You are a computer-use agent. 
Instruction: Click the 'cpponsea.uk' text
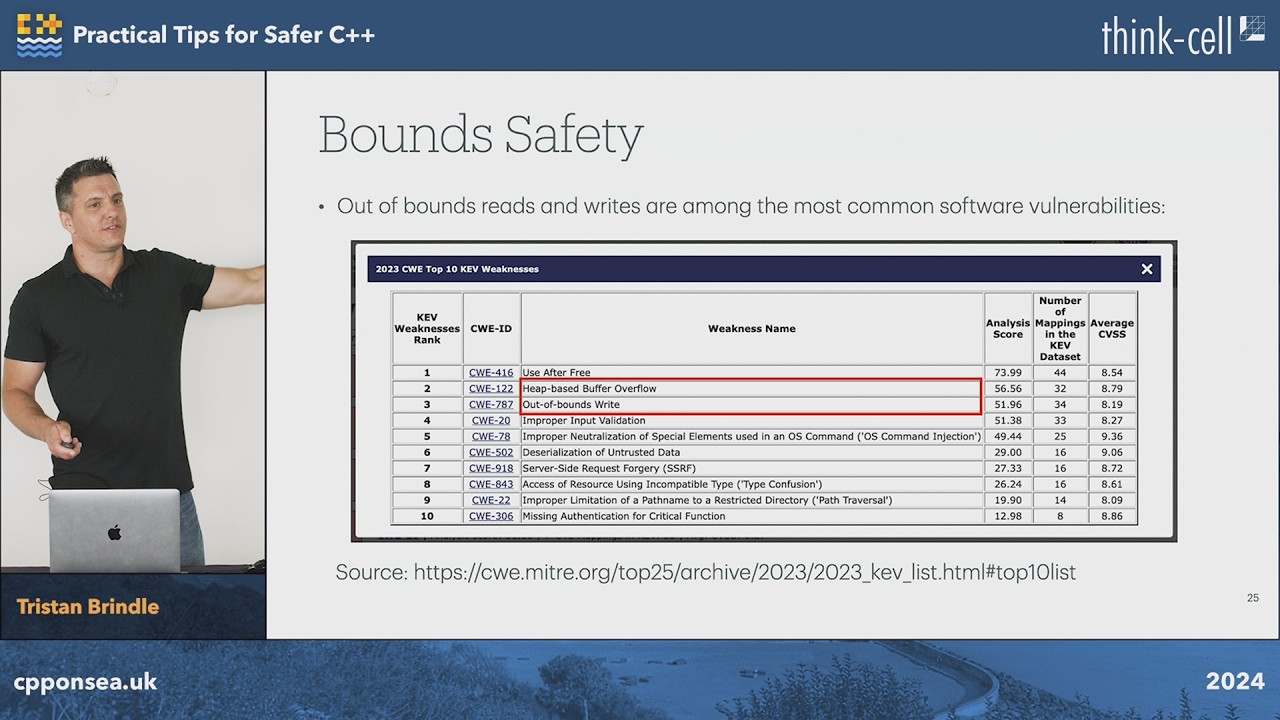85,682
